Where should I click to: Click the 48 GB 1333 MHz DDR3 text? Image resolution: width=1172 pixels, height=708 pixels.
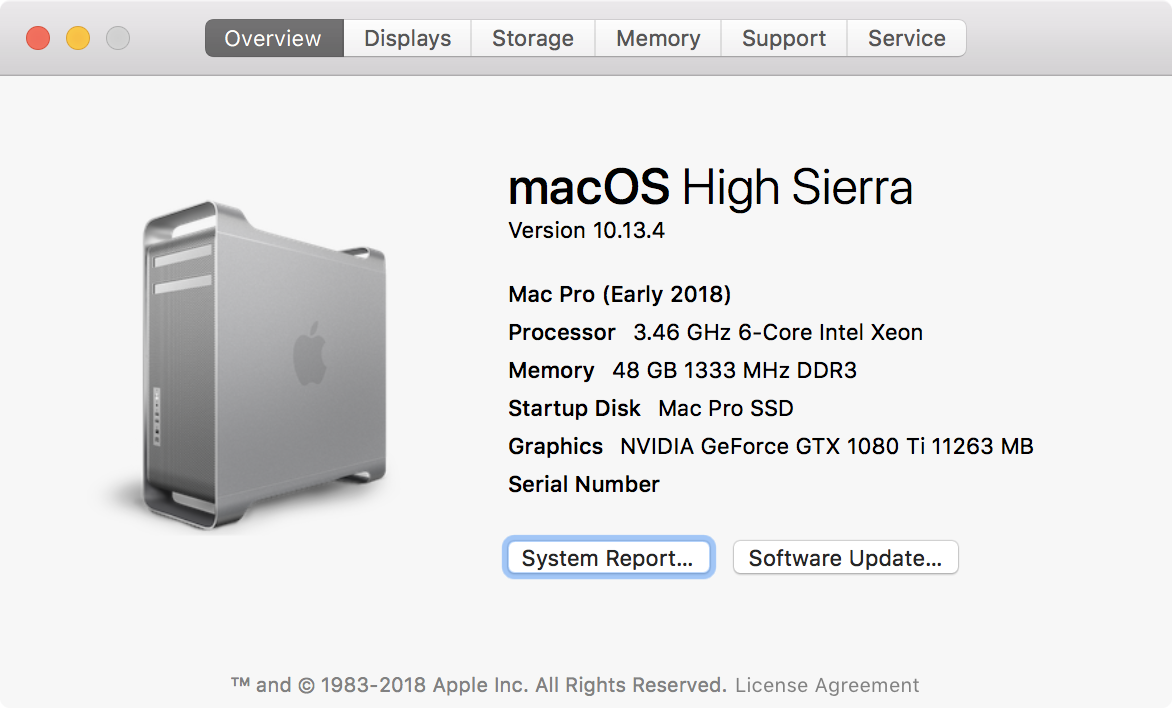coord(734,371)
